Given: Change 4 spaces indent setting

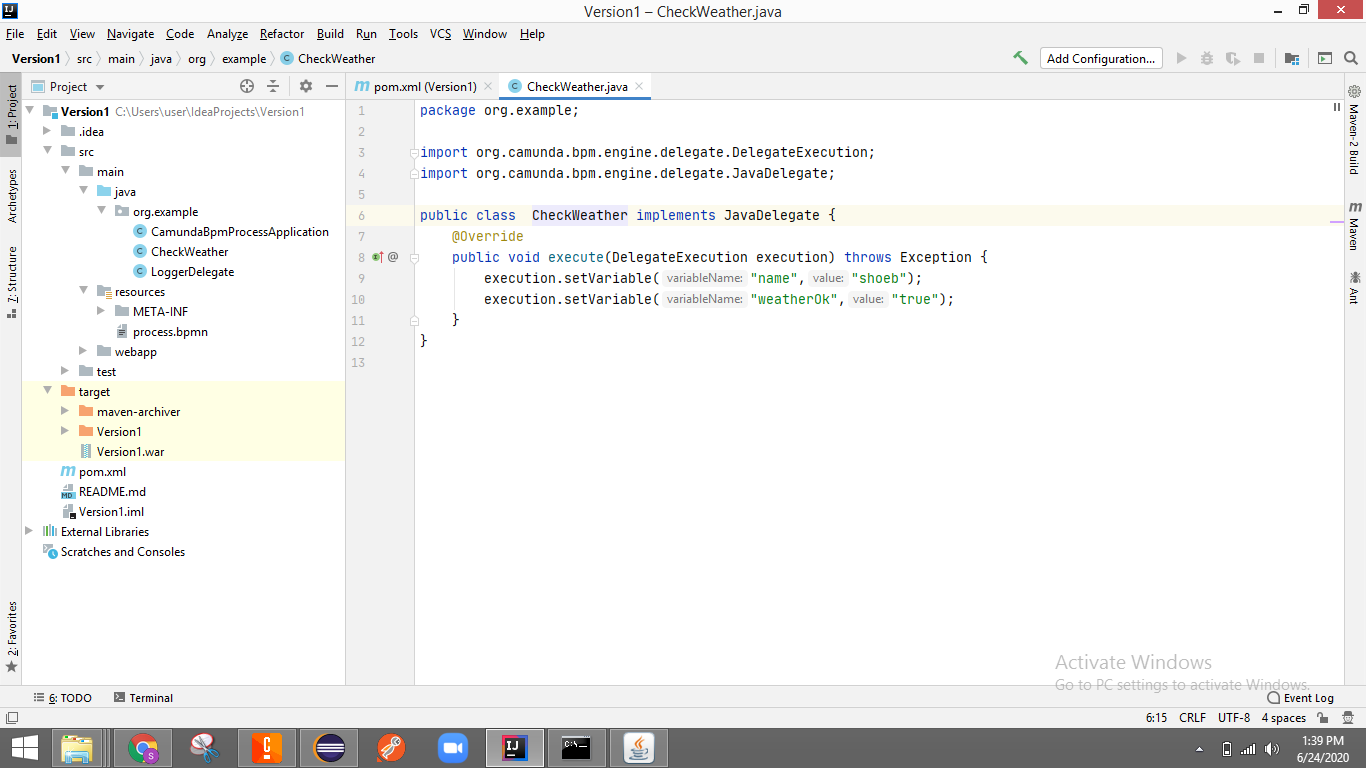Looking at the screenshot, I should click(x=1283, y=718).
